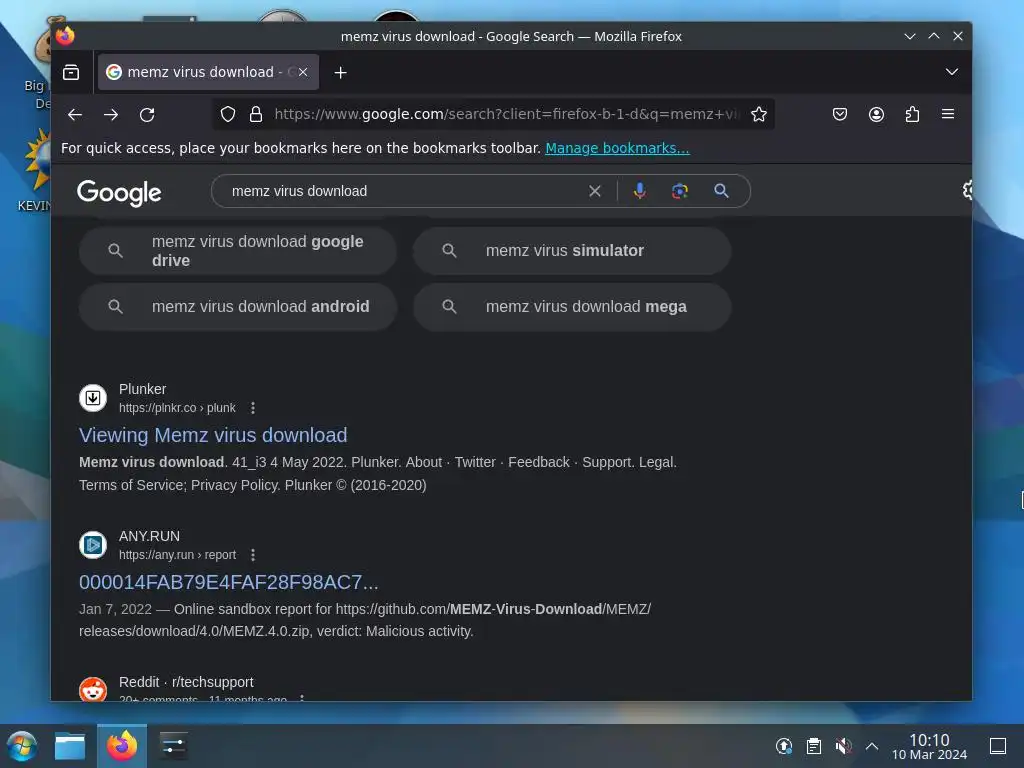Search memz virus download google drive
Screen dimensions: 1024x768
(238, 251)
